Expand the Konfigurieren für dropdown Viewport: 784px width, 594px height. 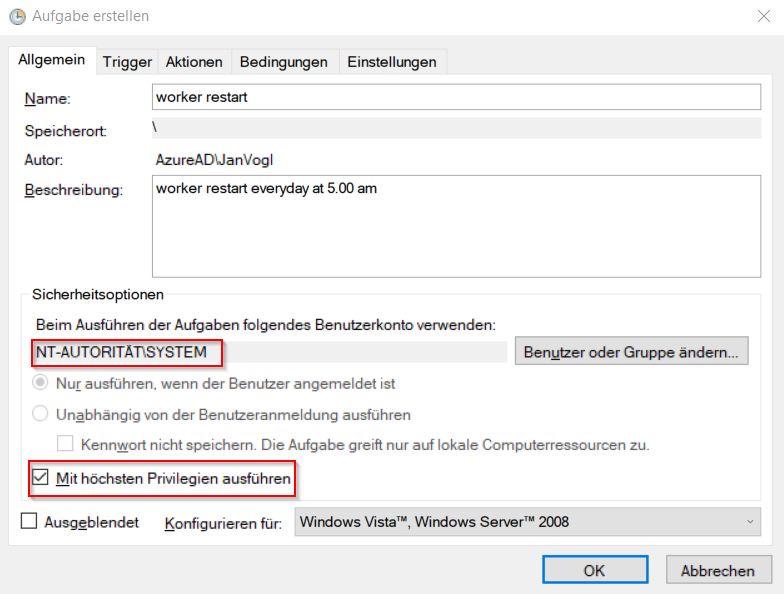528,521
